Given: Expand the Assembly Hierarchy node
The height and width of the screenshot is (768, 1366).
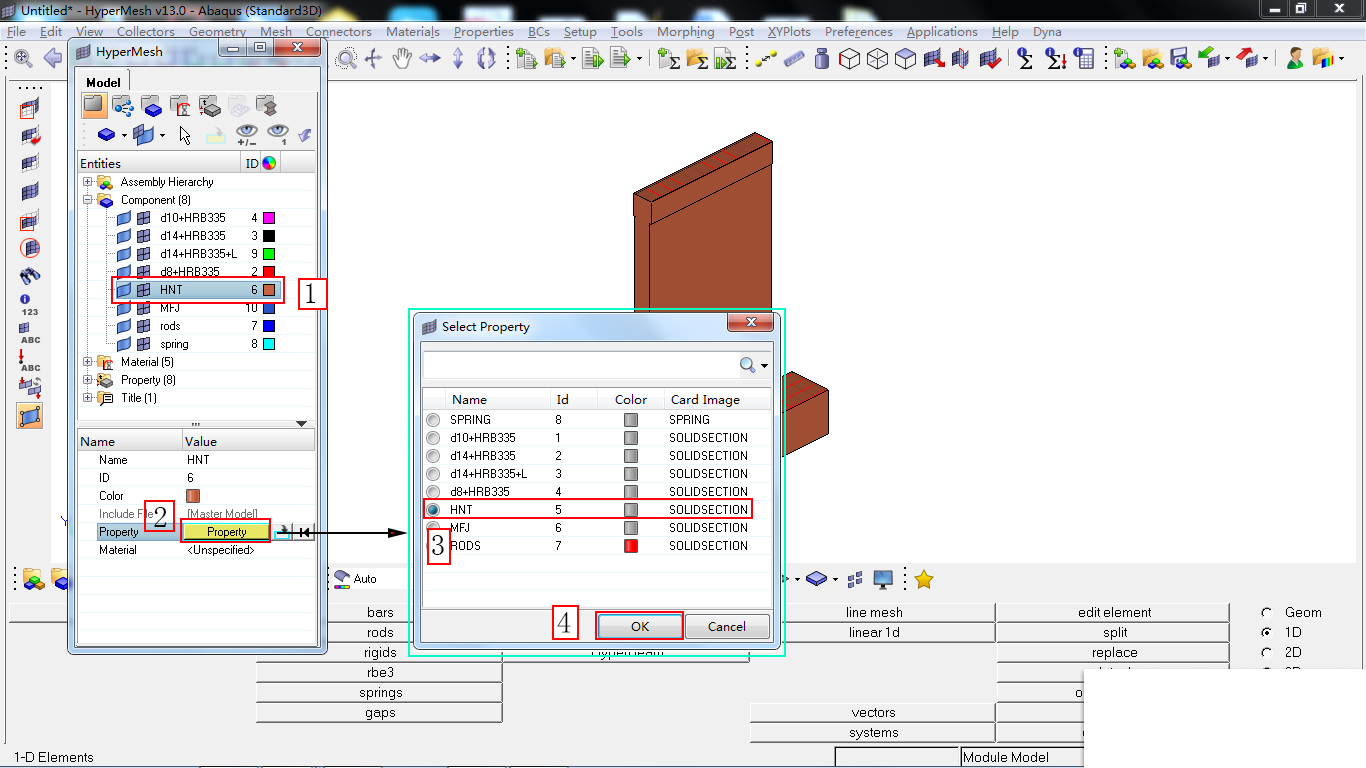Looking at the screenshot, I should pos(88,182).
